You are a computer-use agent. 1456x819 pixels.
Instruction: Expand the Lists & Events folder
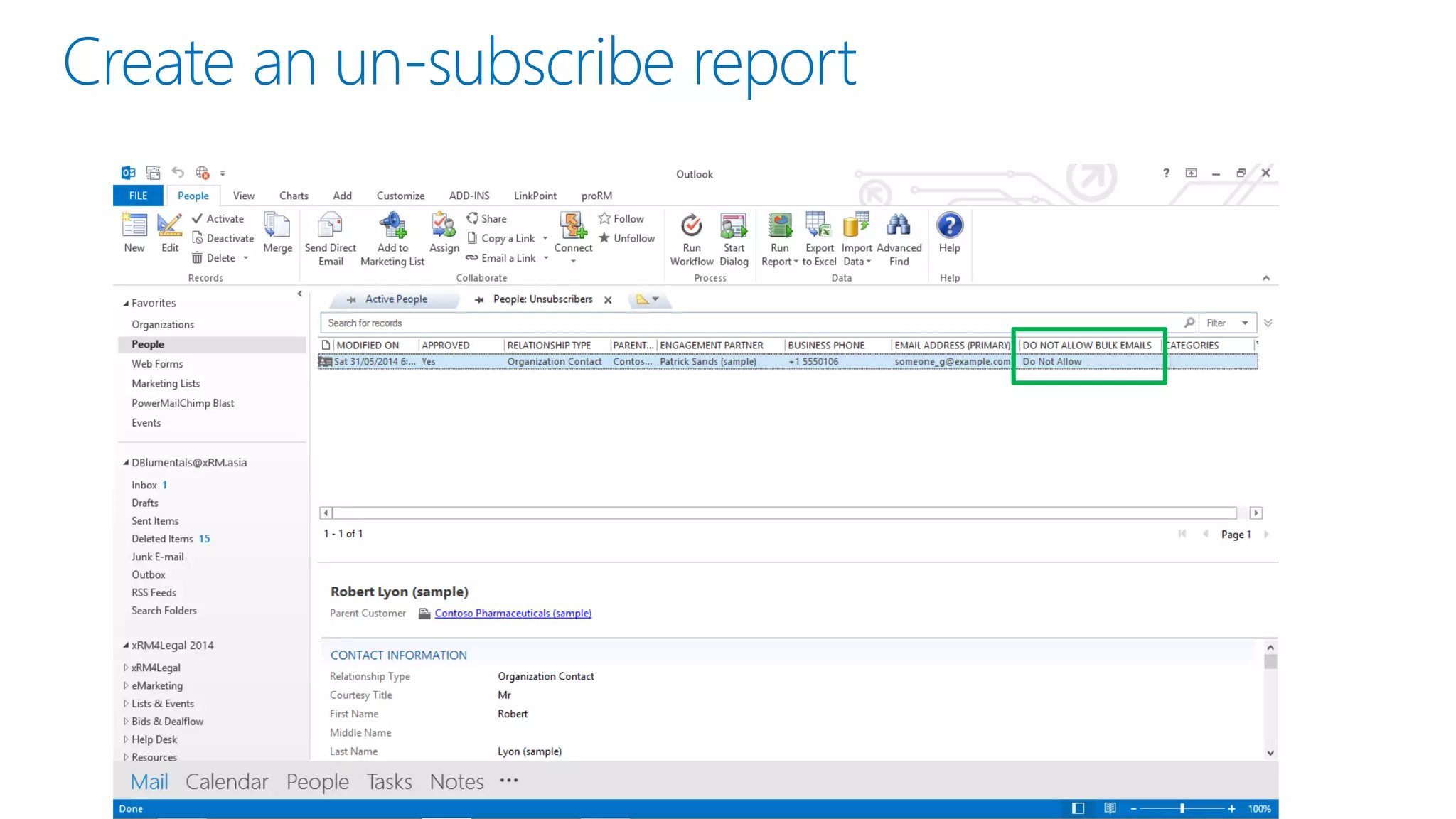[126, 703]
